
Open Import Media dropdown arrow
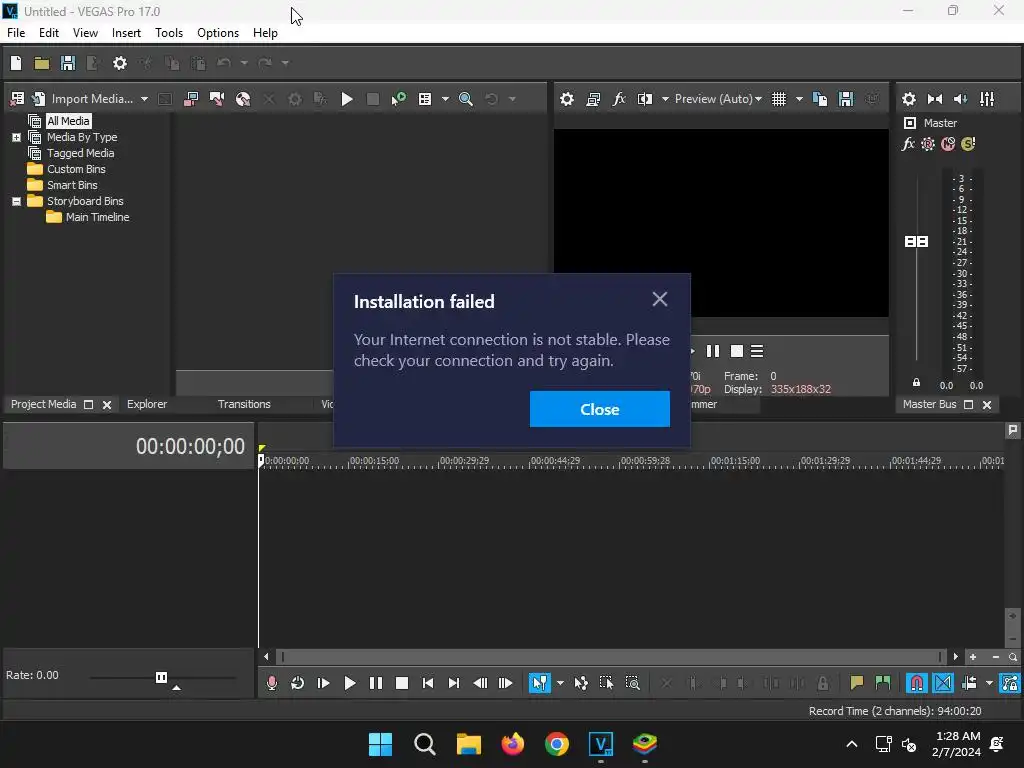tap(144, 99)
